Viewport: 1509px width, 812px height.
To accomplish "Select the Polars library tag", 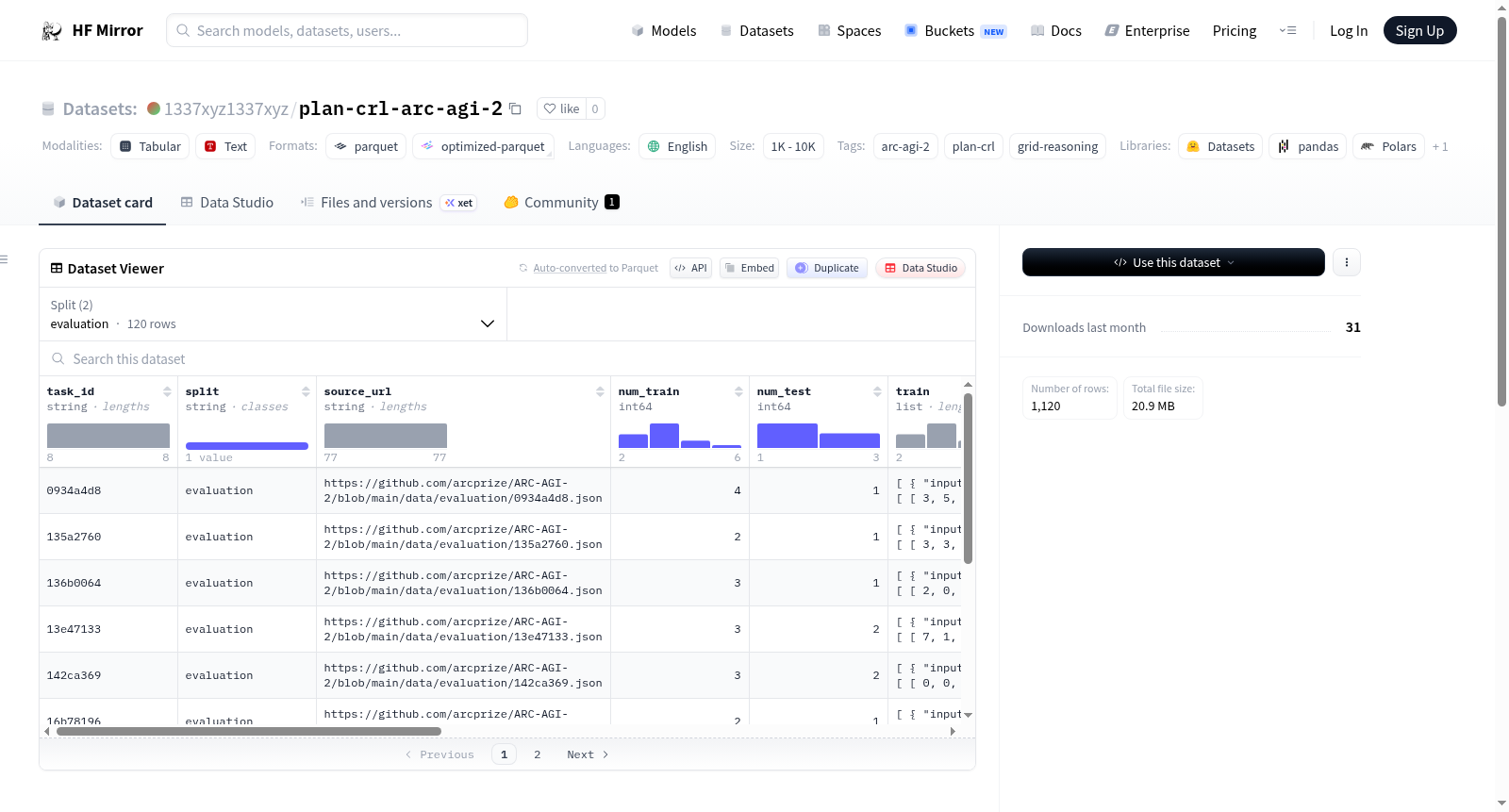I will click(1388, 146).
